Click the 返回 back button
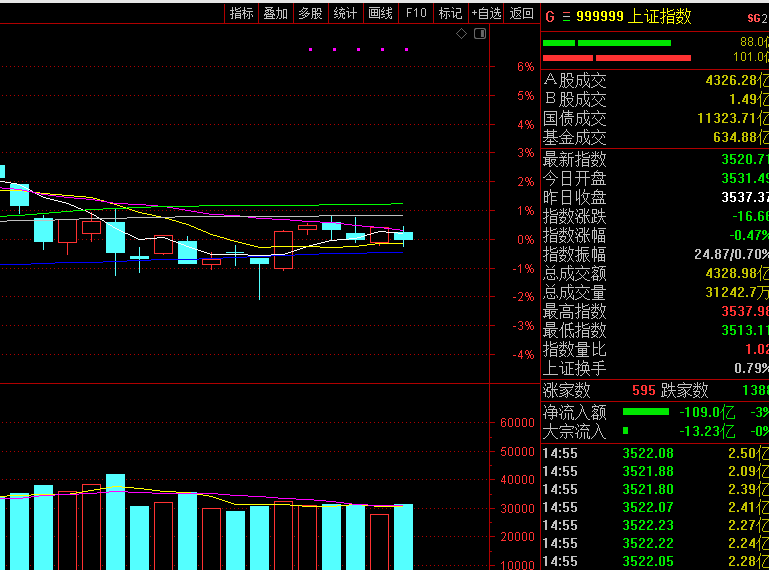769x570 pixels. [x=521, y=13]
